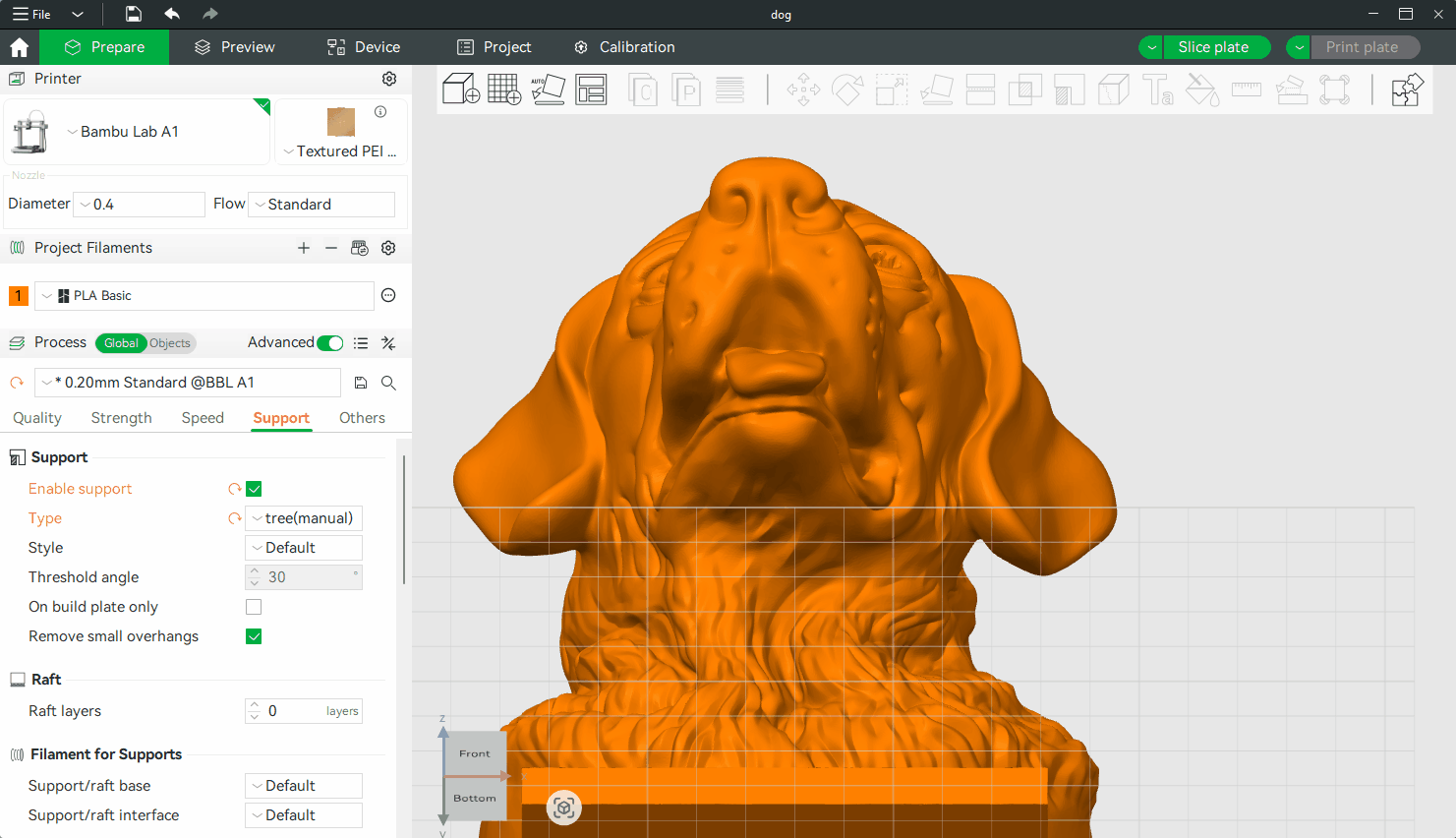
Task: Turn off the Advanced toggle
Action: (330, 343)
